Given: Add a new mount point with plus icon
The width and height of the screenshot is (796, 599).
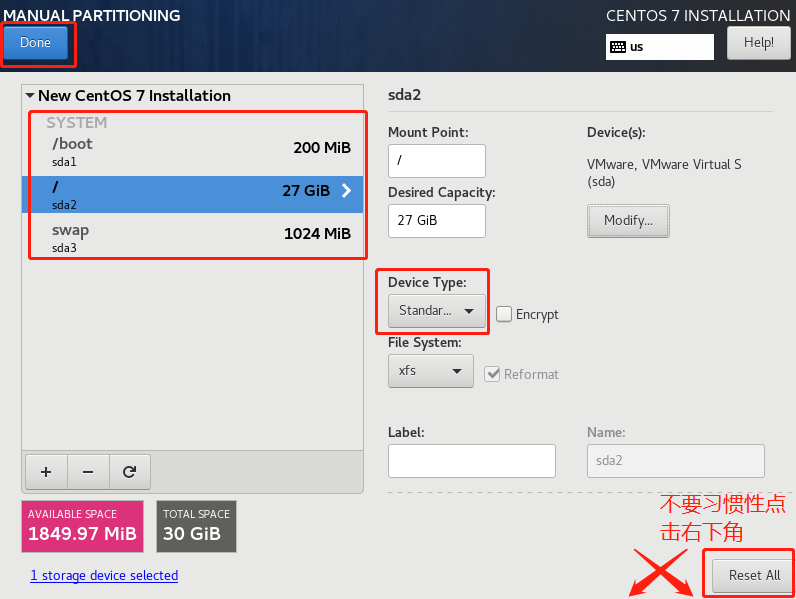Looking at the screenshot, I should click(x=46, y=472).
